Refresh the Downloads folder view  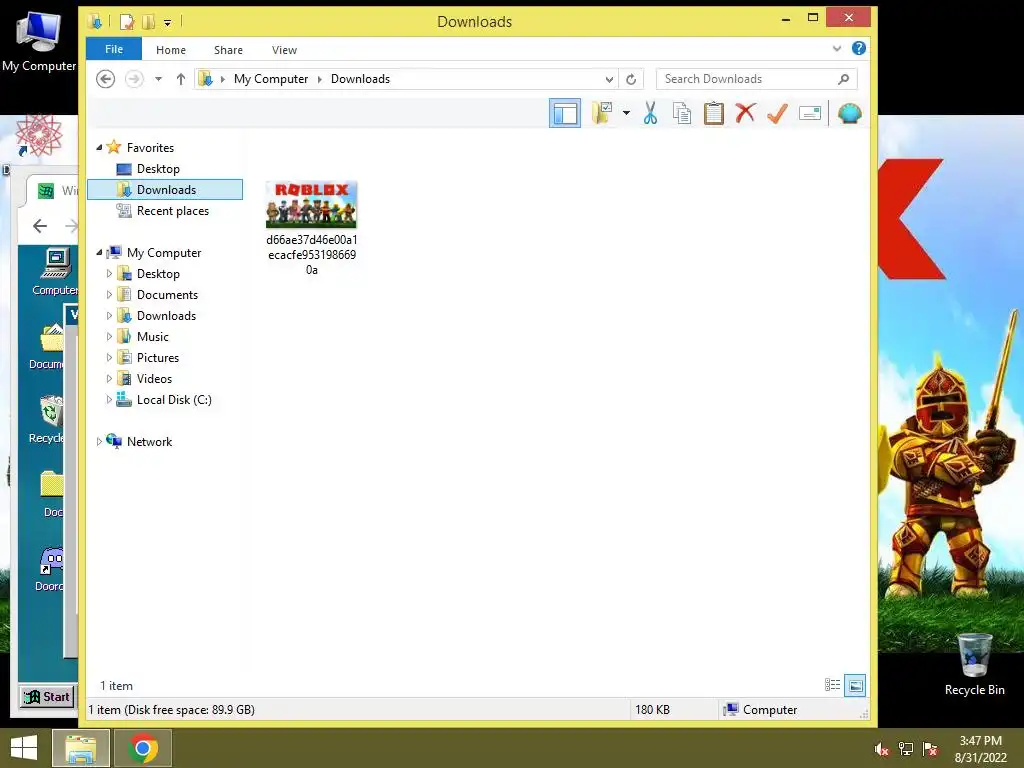click(x=631, y=79)
